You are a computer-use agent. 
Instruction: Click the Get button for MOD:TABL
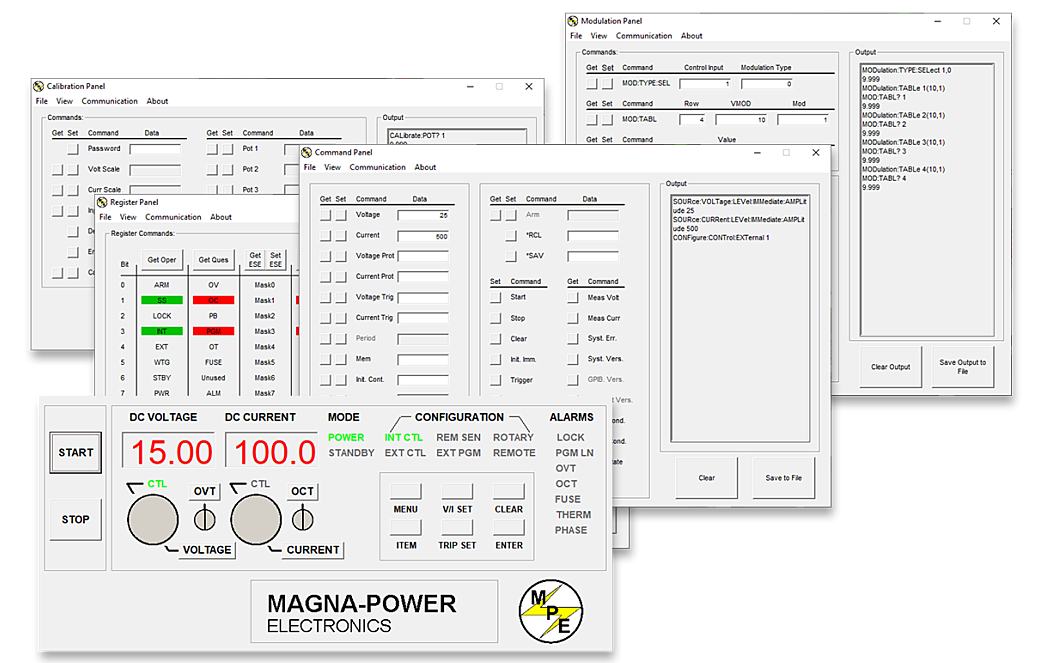coord(592,119)
